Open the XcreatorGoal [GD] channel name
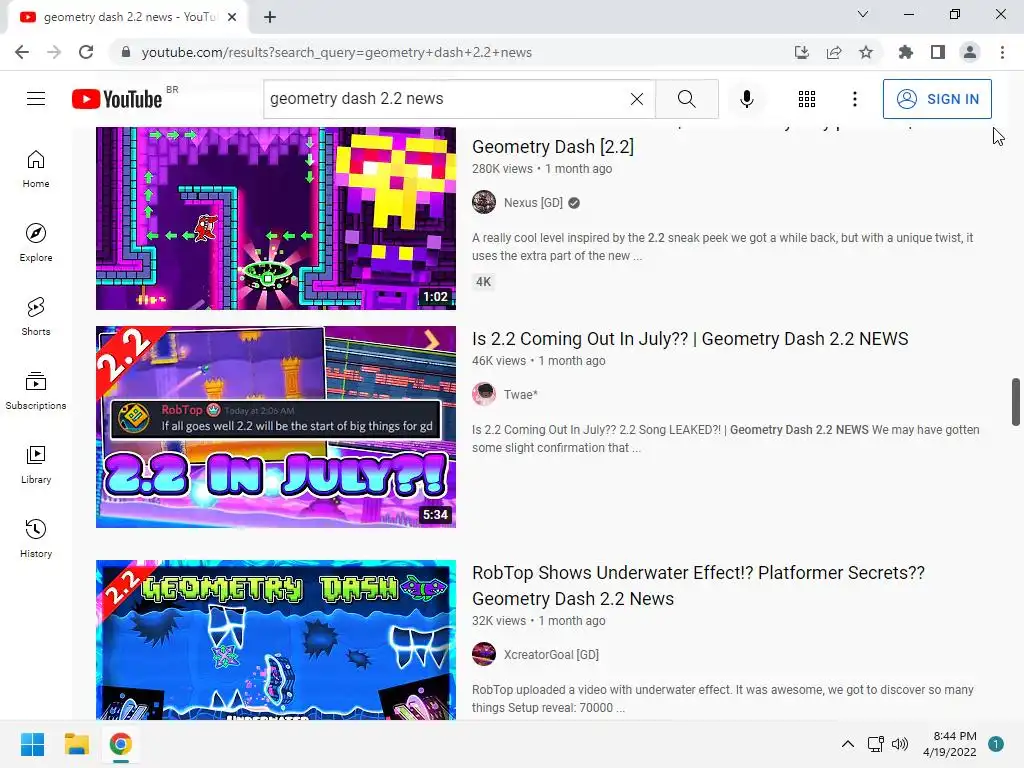The image size is (1024, 768). [x=551, y=654]
